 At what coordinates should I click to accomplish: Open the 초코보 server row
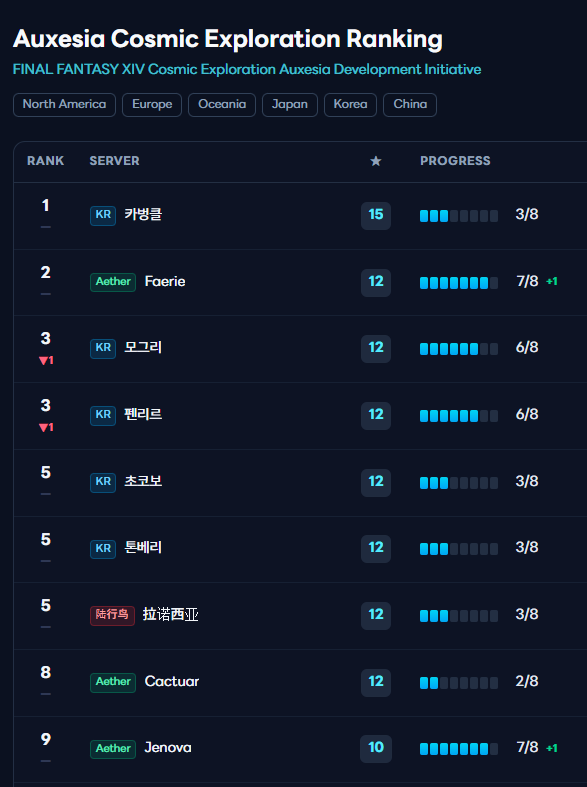click(x=300, y=483)
